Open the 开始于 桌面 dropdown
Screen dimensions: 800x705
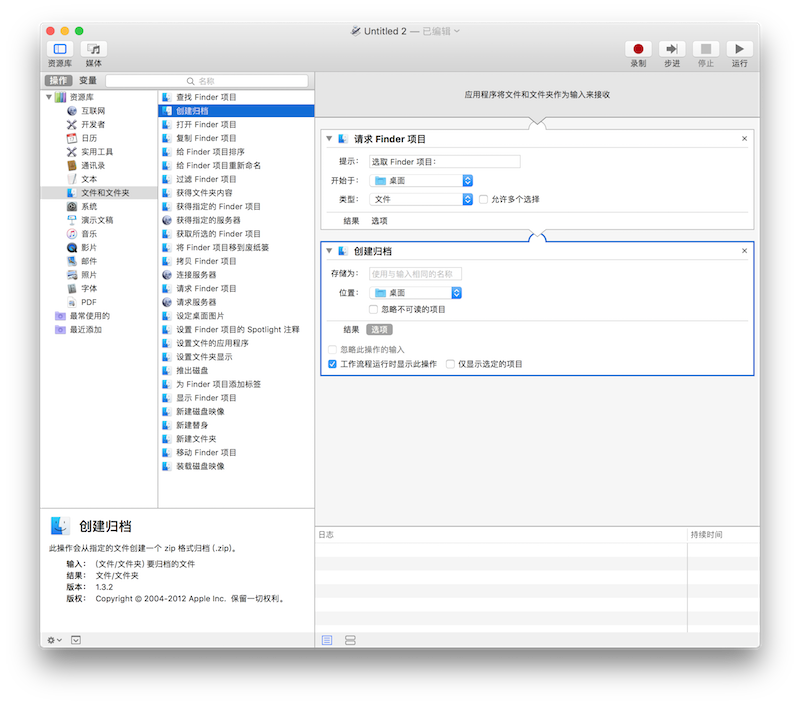pyautogui.click(x=421, y=181)
